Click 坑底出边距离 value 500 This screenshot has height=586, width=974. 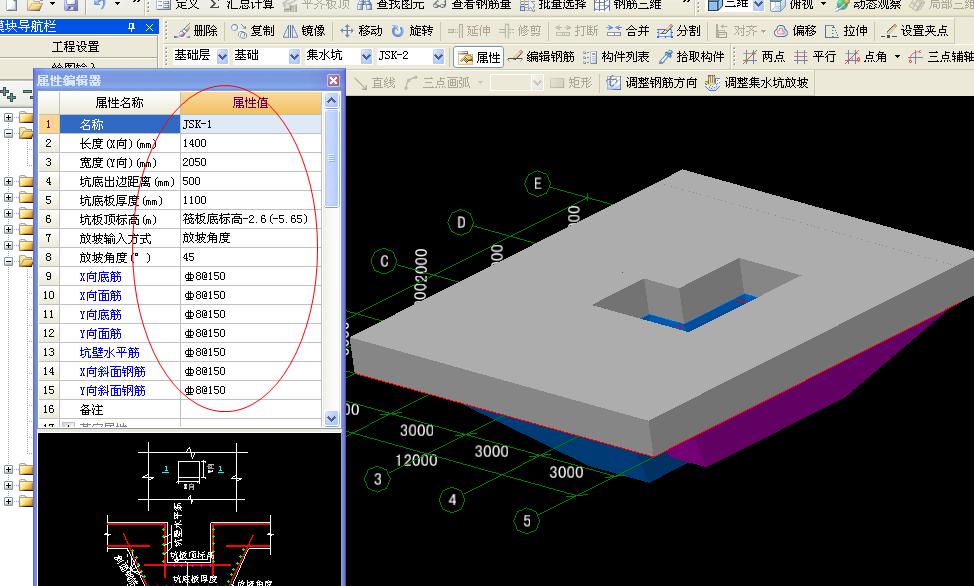click(250, 181)
